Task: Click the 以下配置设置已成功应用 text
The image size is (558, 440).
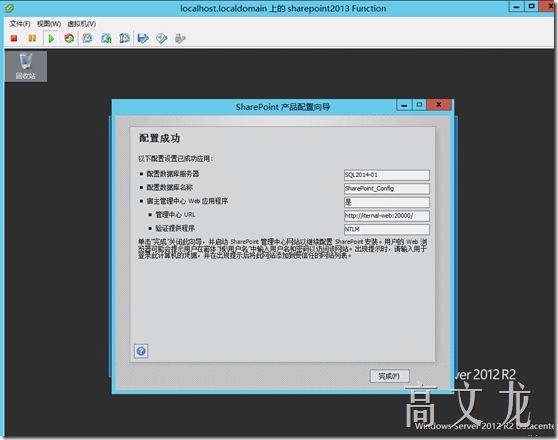Action: 175,158
